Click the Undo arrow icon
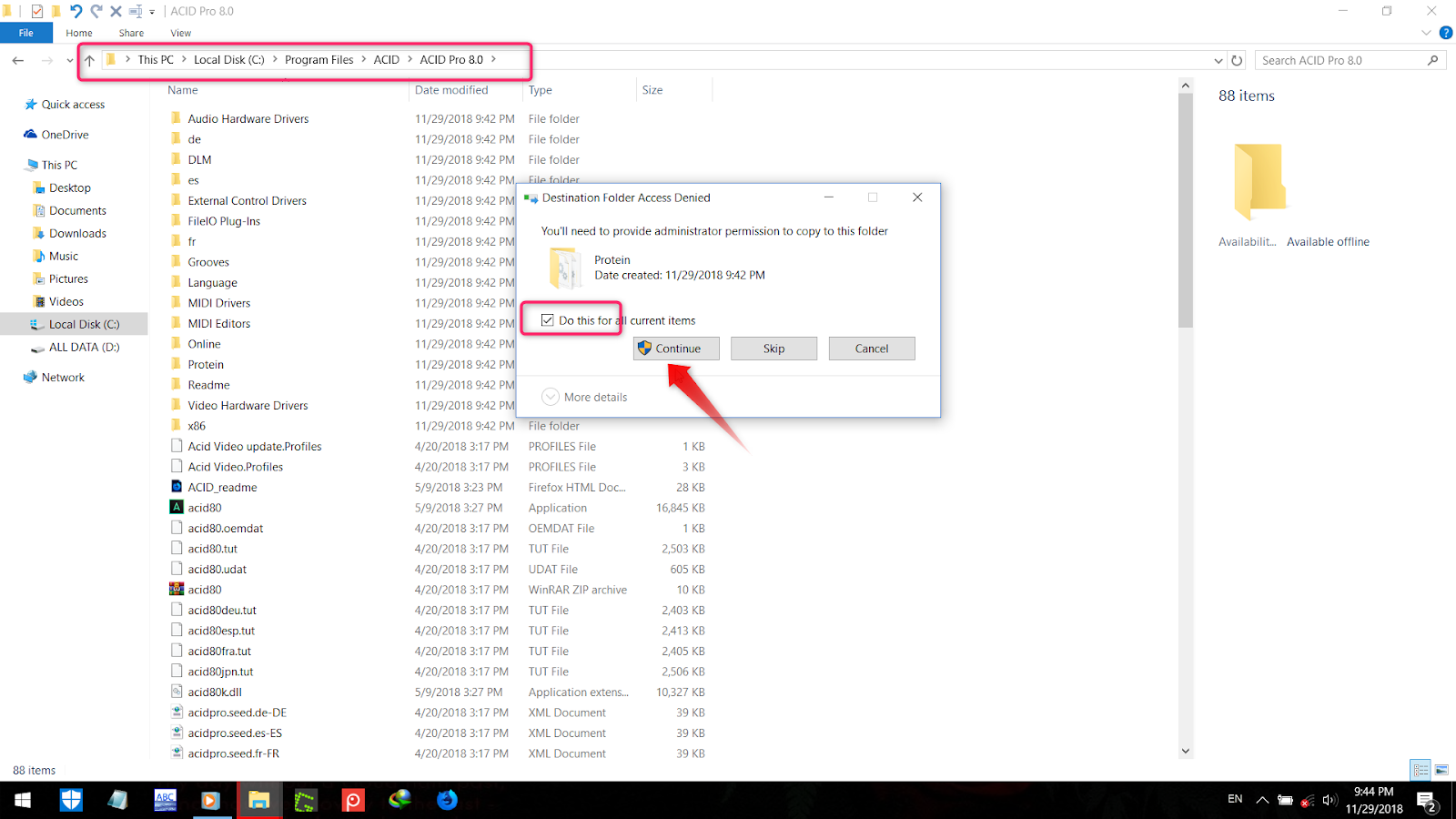This screenshot has height=819, width=1456. pos(76,11)
